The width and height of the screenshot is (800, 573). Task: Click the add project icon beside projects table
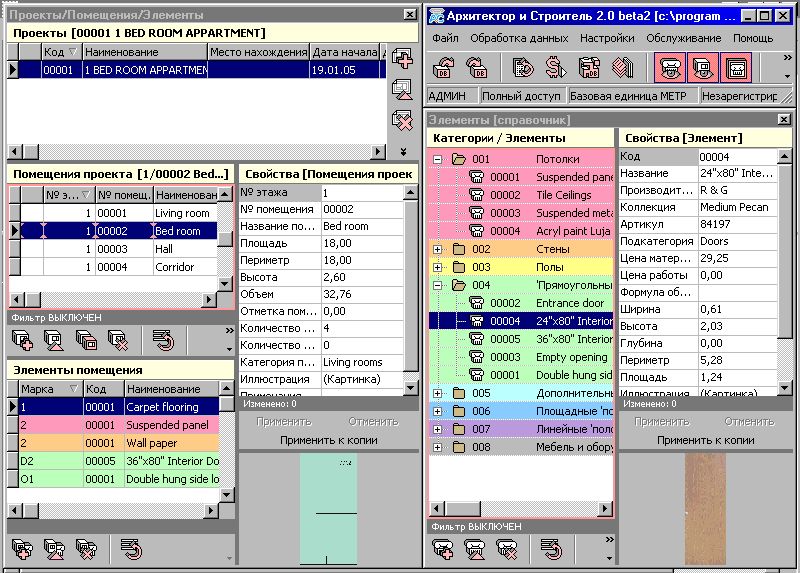tap(403, 59)
